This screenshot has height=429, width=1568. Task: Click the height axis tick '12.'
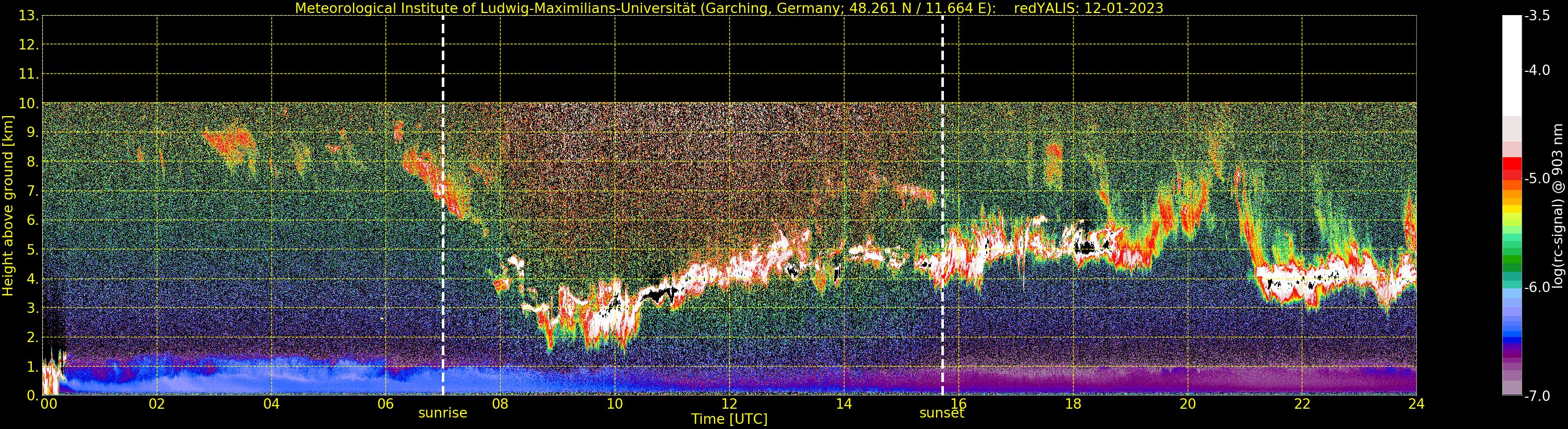click(x=29, y=45)
